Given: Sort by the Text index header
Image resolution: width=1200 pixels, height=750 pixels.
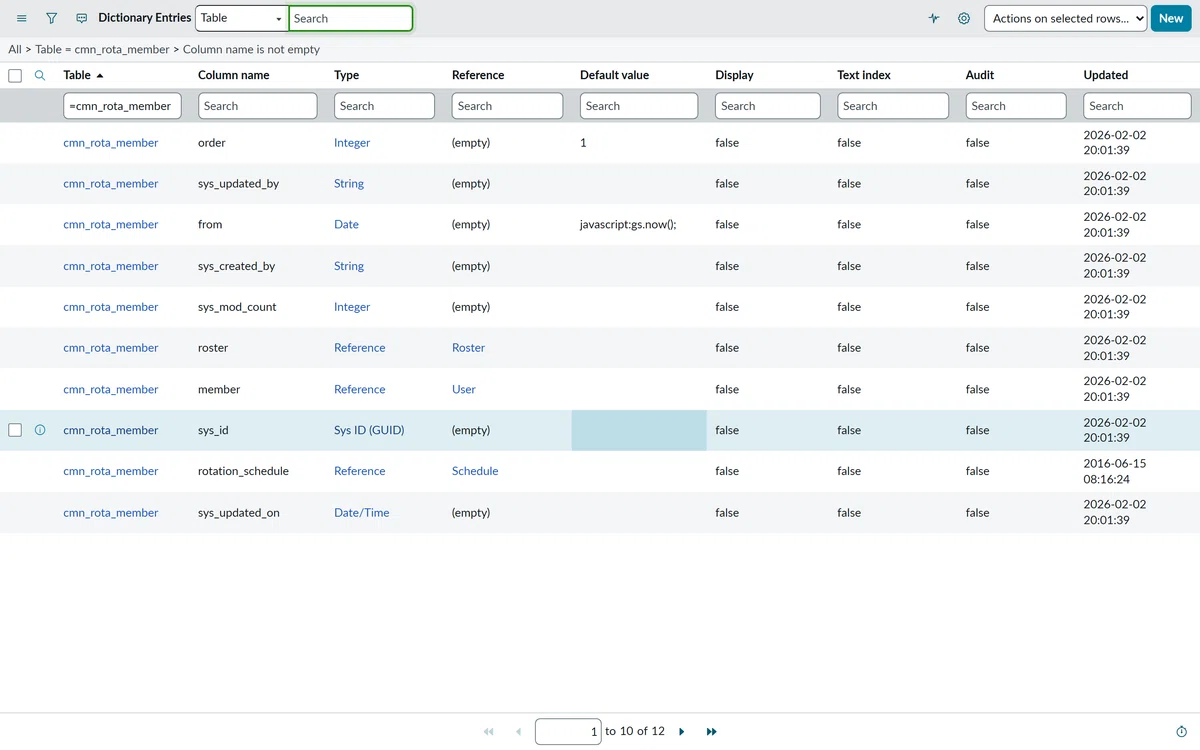Looking at the screenshot, I should pyautogui.click(x=864, y=75).
